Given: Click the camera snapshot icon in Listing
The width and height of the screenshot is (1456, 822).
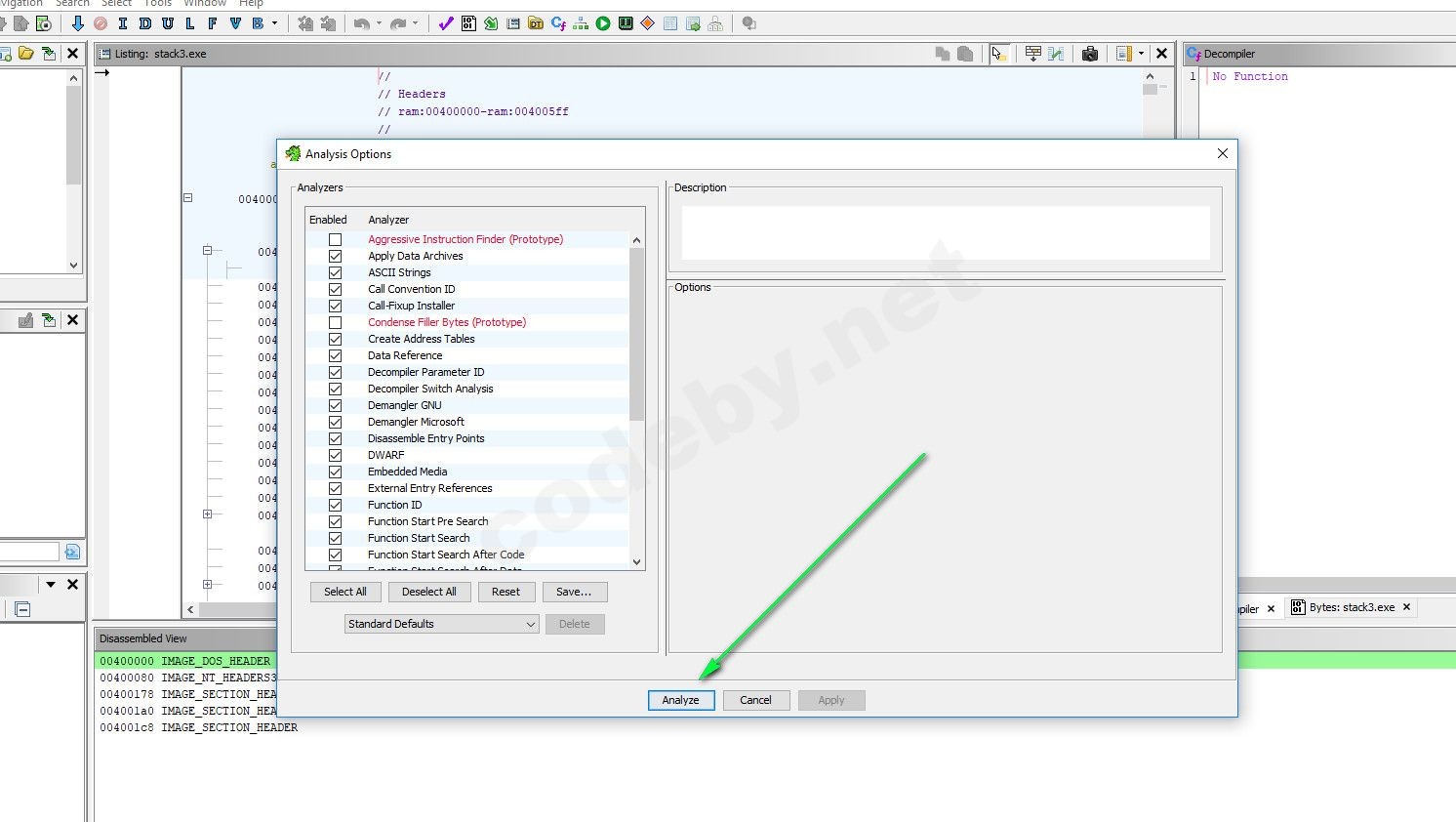Looking at the screenshot, I should tap(1090, 54).
